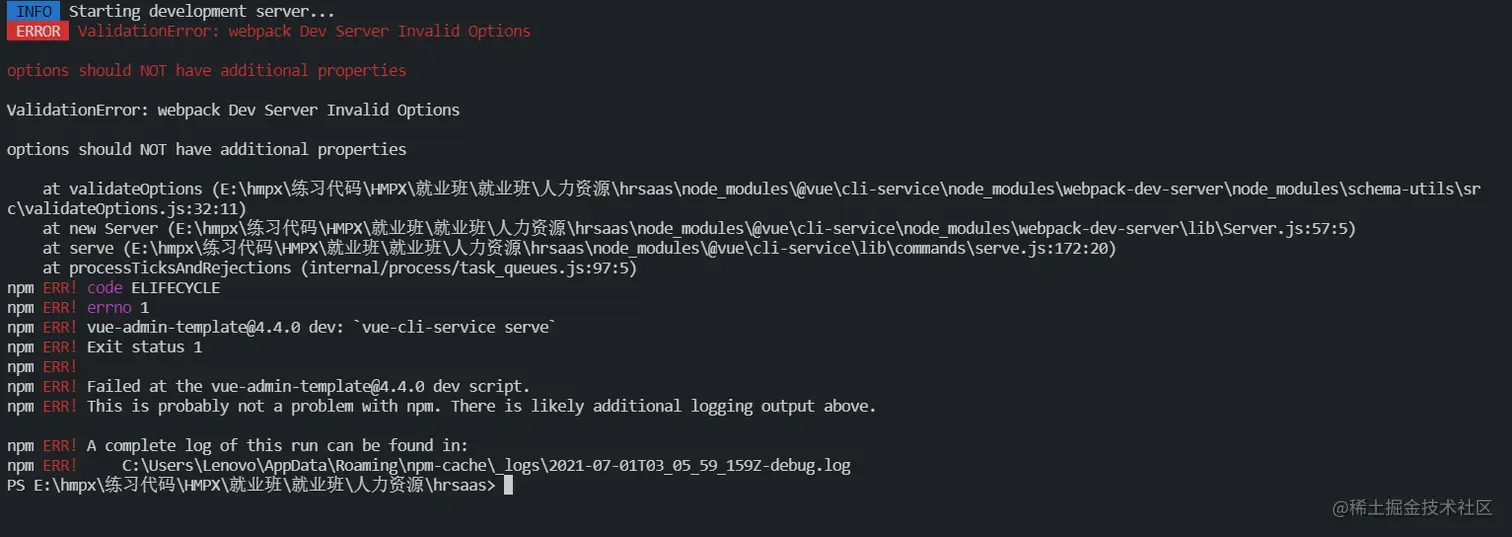Click the terminal cursor block at prompt
Screen dimensions: 1512x537
pos(508,485)
